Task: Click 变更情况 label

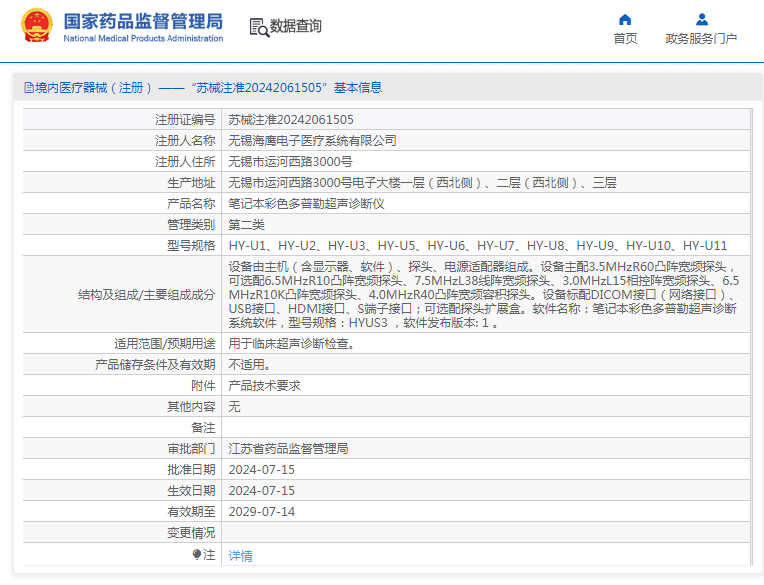Action: (191, 532)
